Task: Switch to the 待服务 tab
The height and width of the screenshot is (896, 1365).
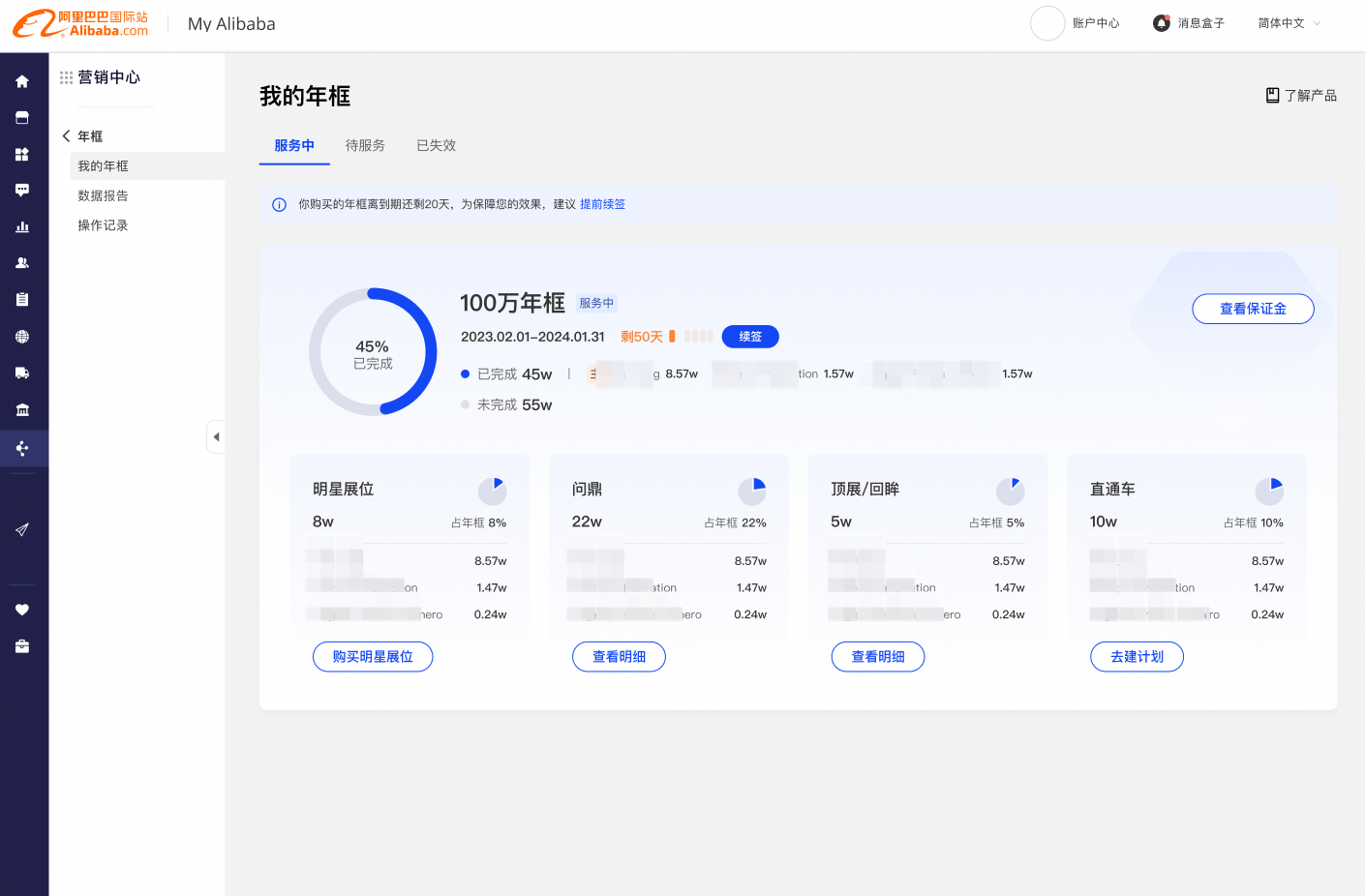Action: (x=365, y=146)
